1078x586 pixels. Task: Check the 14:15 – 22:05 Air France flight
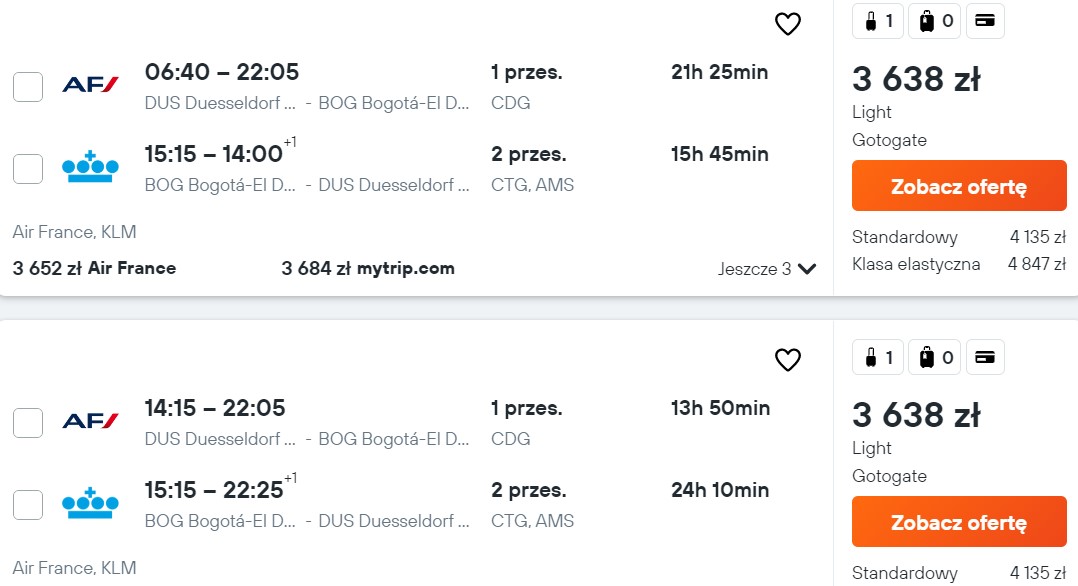[x=28, y=422]
